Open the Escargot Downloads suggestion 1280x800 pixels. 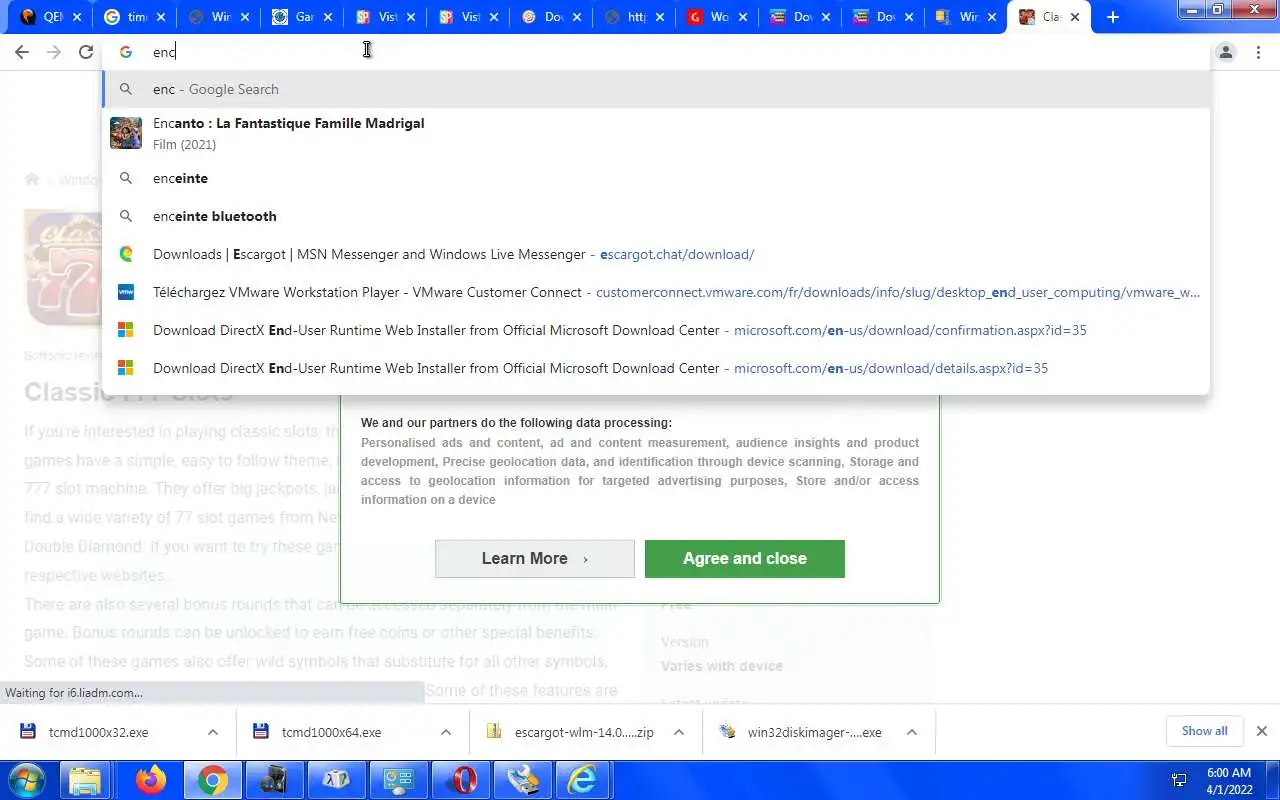[x=656, y=254]
